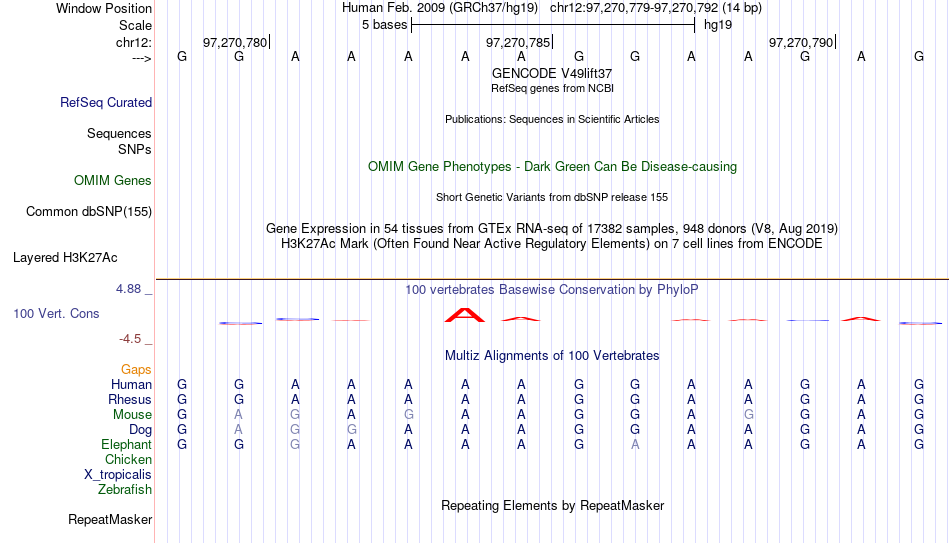Click the Common dbSNP(155) track label
950x543 pixels.
coord(88,212)
